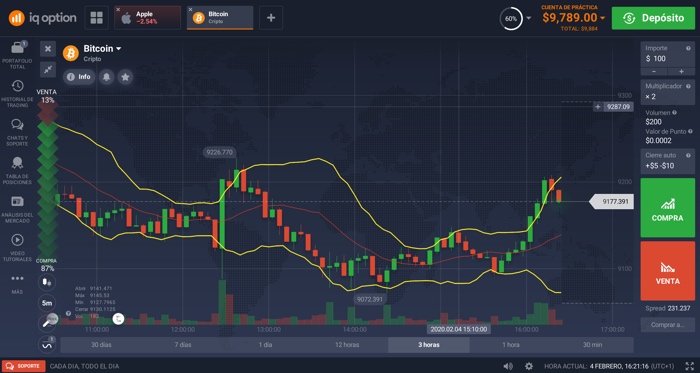Open the Cierre auto +$5 -$10 settings
Viewport: 700px width, 373px height.
click(668, 161)
